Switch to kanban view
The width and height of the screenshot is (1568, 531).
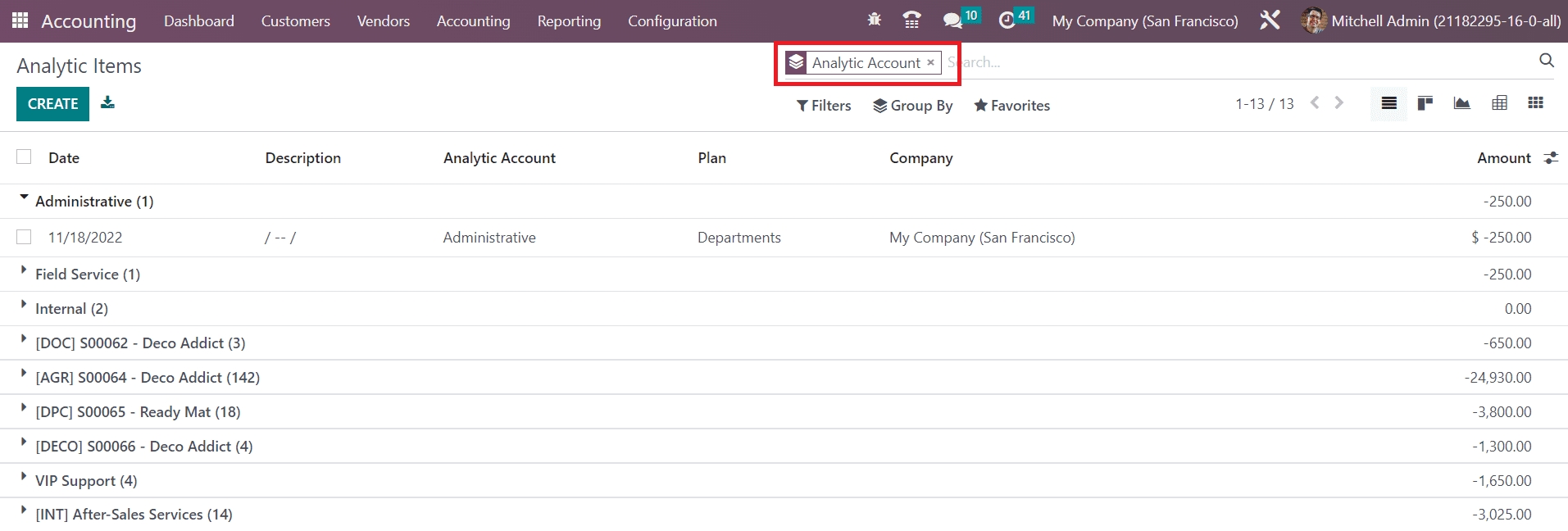[x=1425, y=103]
